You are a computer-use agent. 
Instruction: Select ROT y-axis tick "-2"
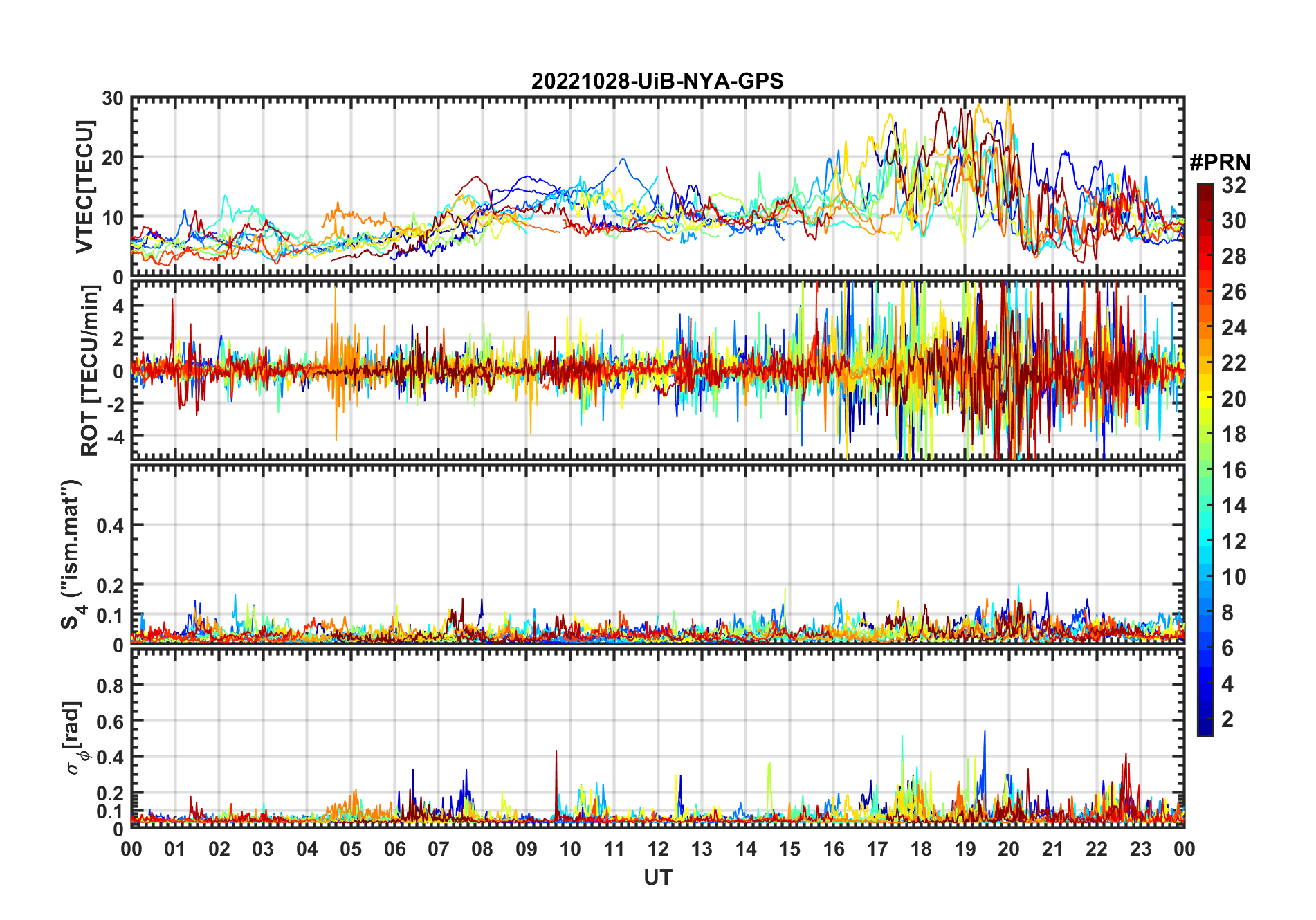pos(116,404)
